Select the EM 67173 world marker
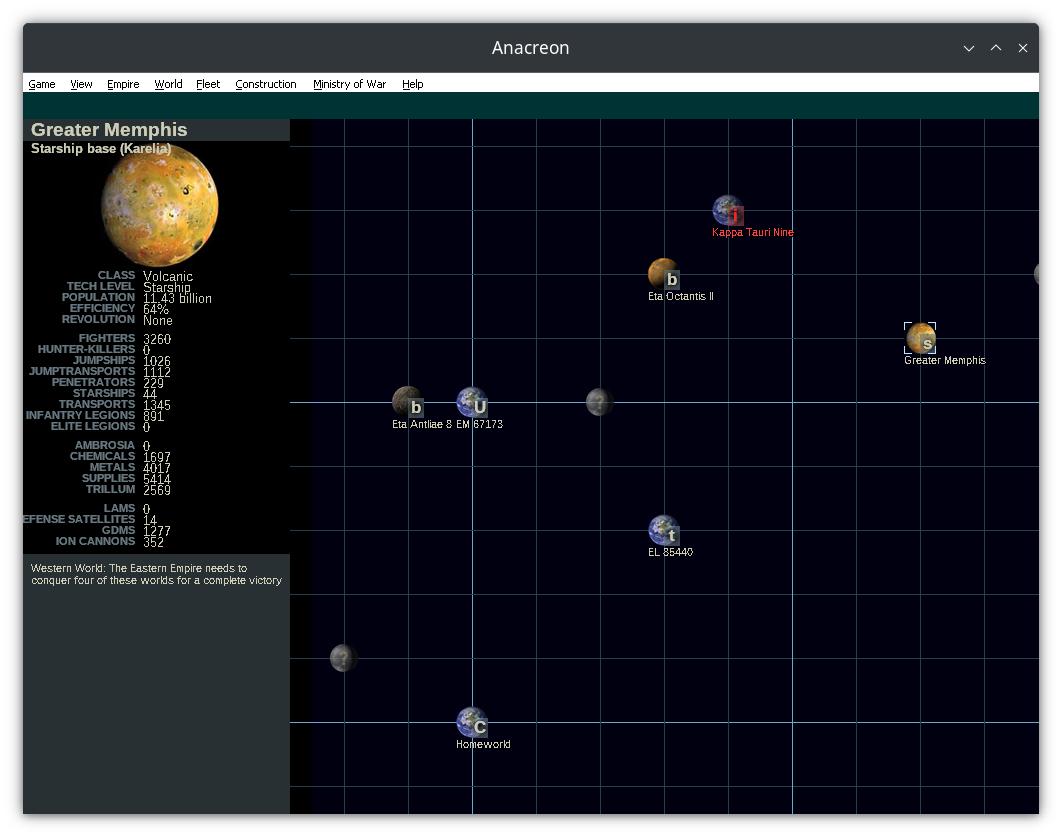 (470, 400)
